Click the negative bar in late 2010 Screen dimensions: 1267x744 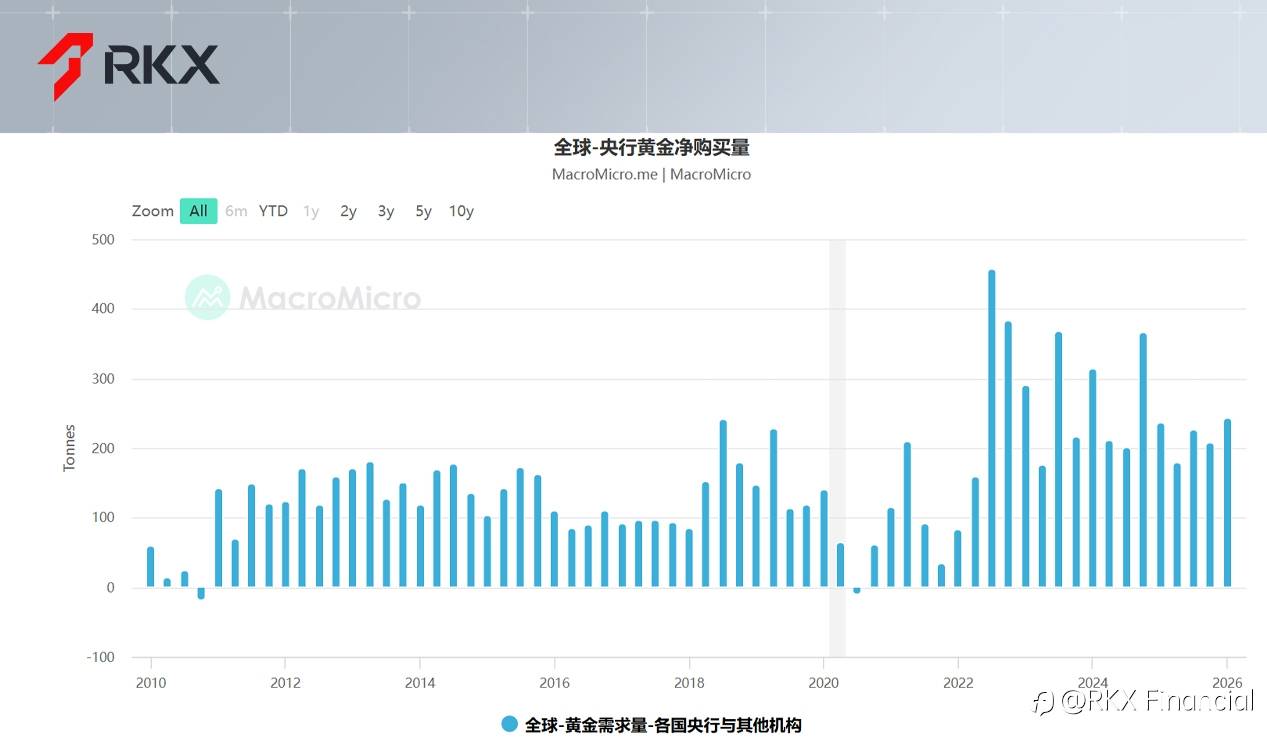pos(201,593)
